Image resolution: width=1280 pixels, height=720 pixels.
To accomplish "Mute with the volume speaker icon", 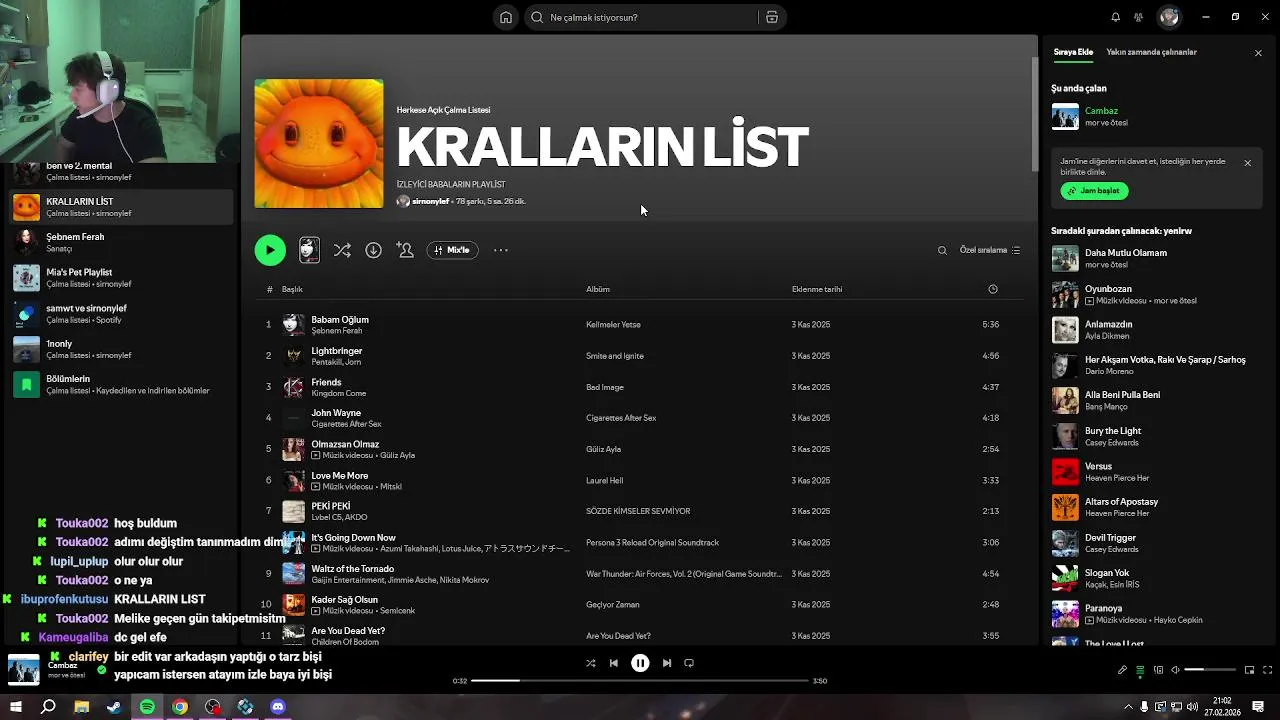I will click(1175, 670).
